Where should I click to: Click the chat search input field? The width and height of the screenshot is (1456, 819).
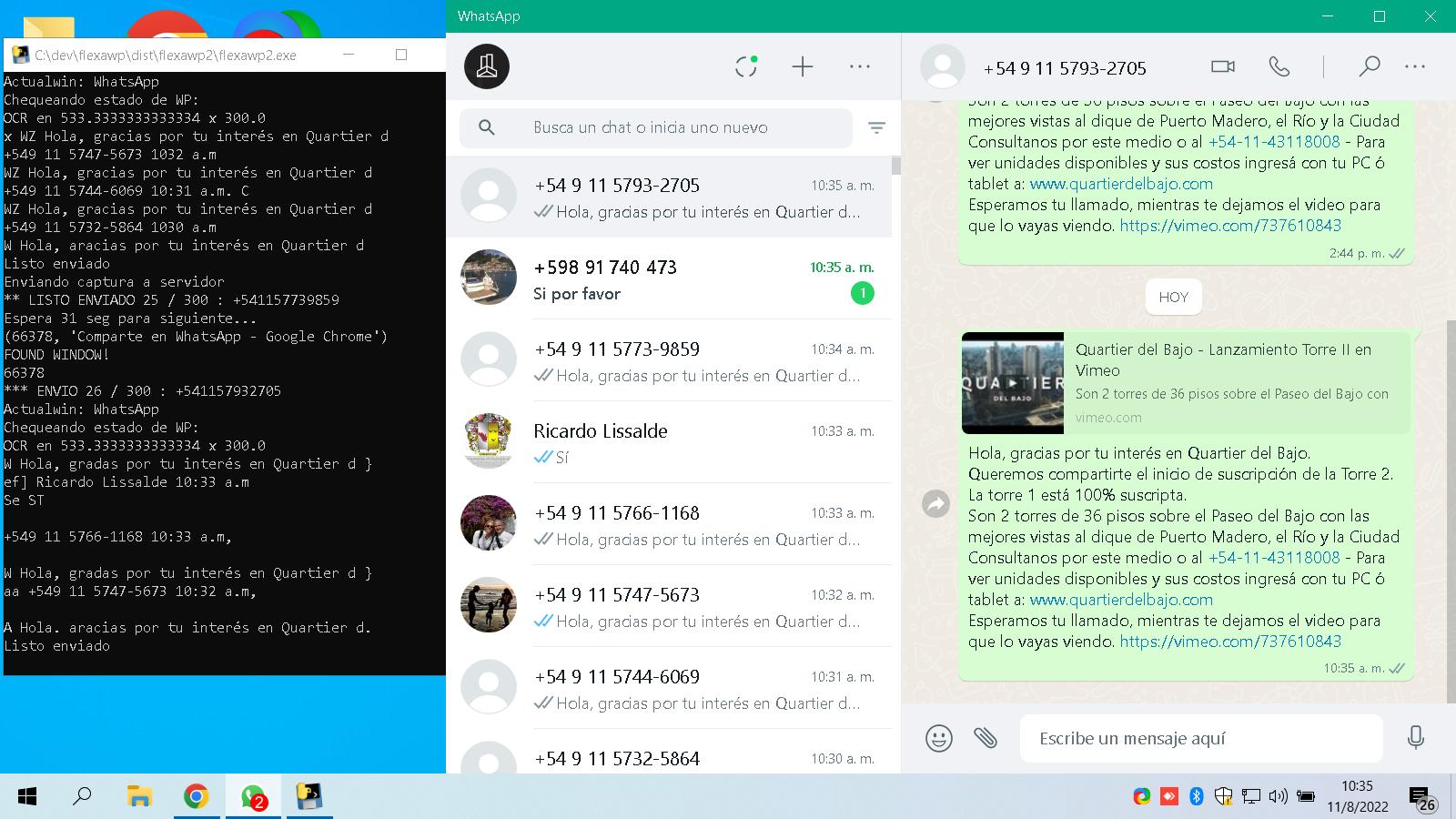(x=655, y=127)
